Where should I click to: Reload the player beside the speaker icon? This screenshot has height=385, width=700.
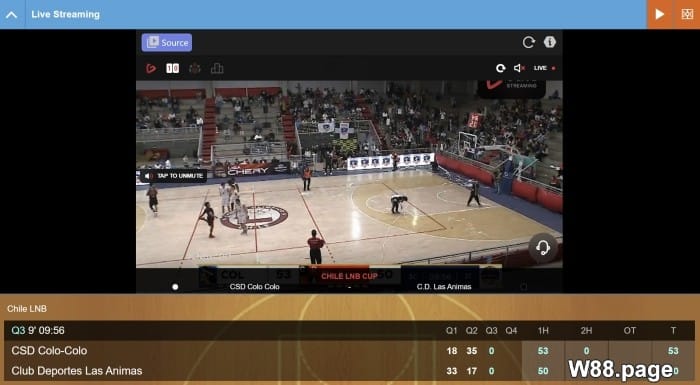500,68
